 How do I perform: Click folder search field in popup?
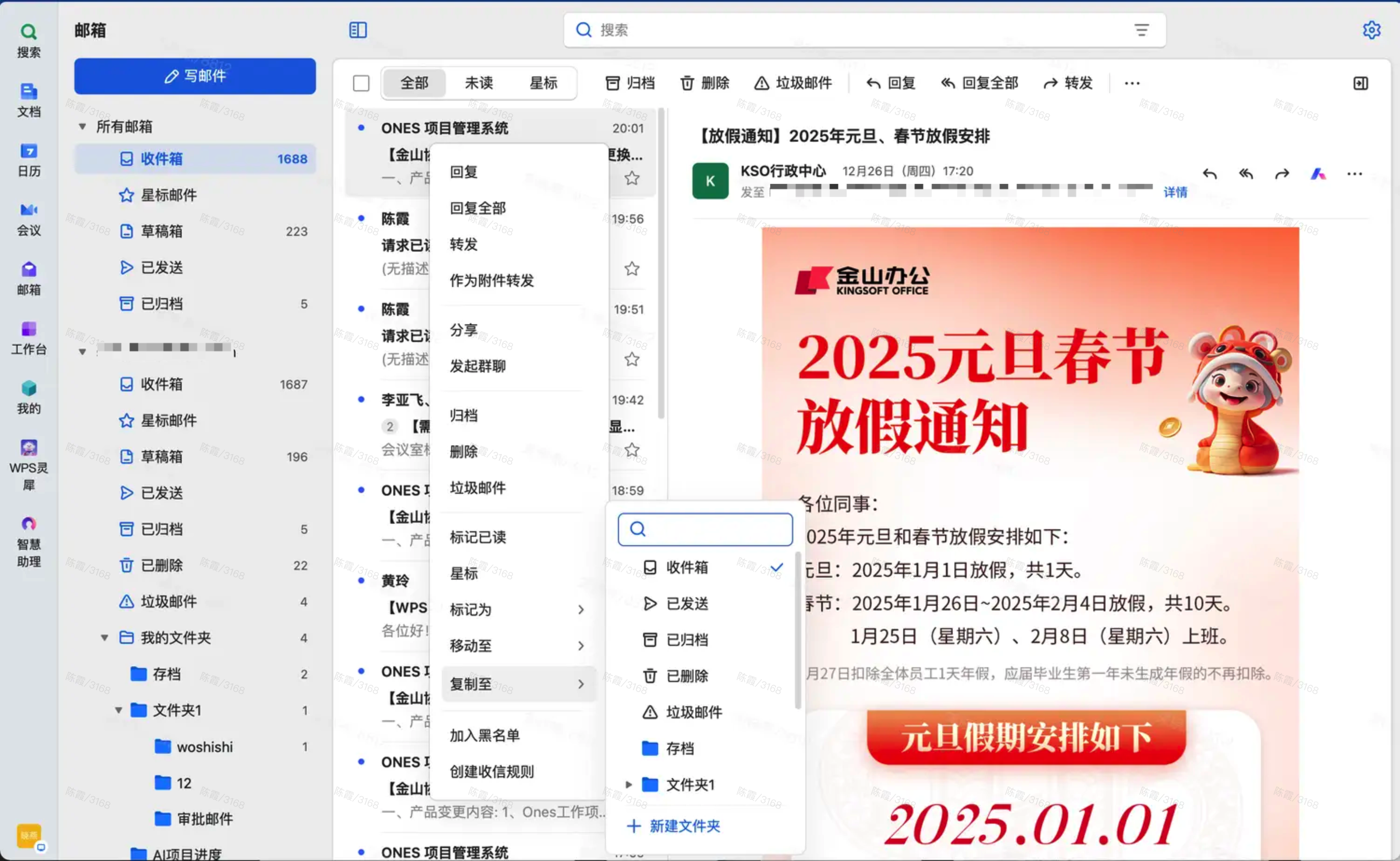(x=705, y=530)
